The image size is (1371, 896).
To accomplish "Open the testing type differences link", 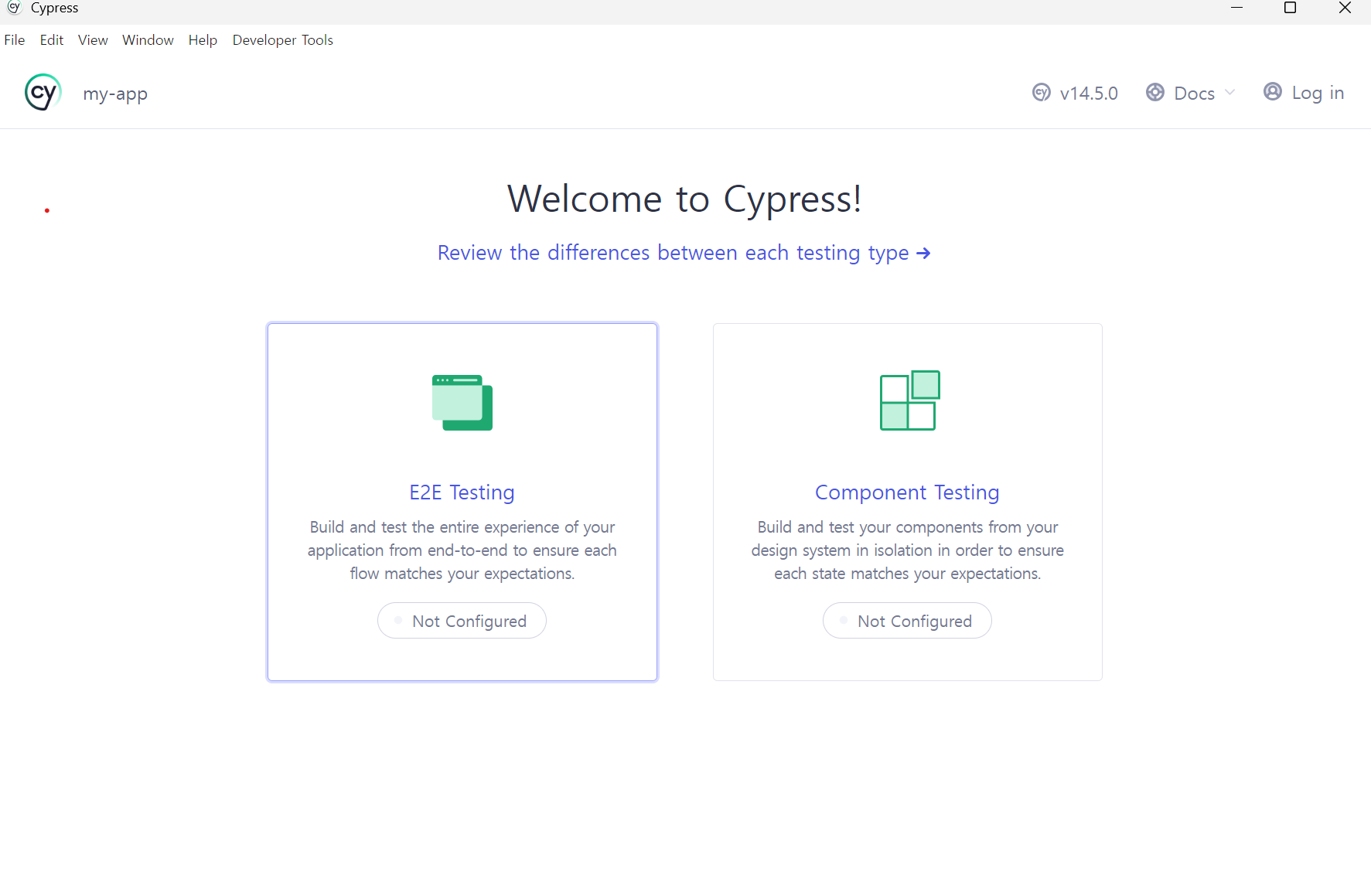I will pos(684,253).
